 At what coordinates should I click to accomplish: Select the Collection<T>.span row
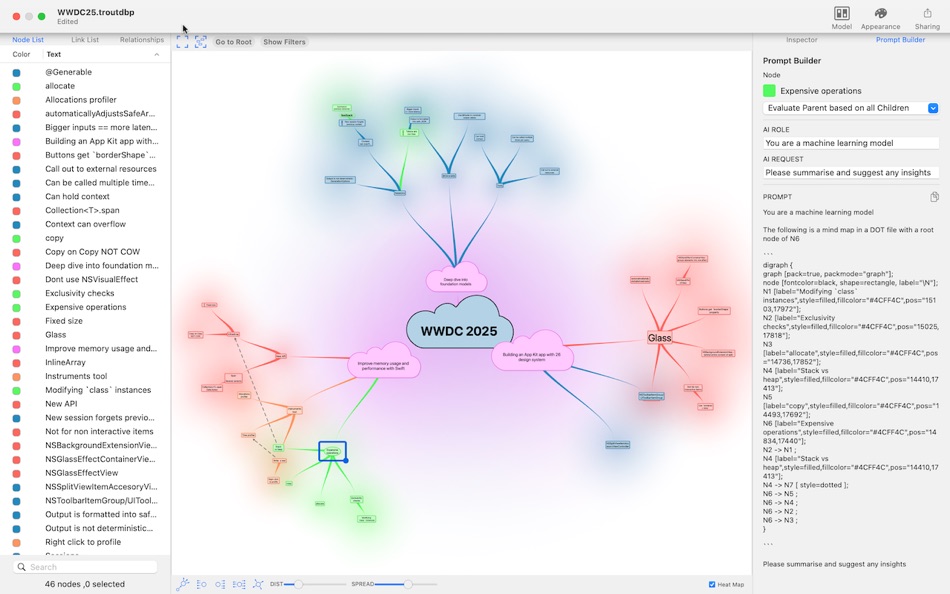[x=85, y=210]
